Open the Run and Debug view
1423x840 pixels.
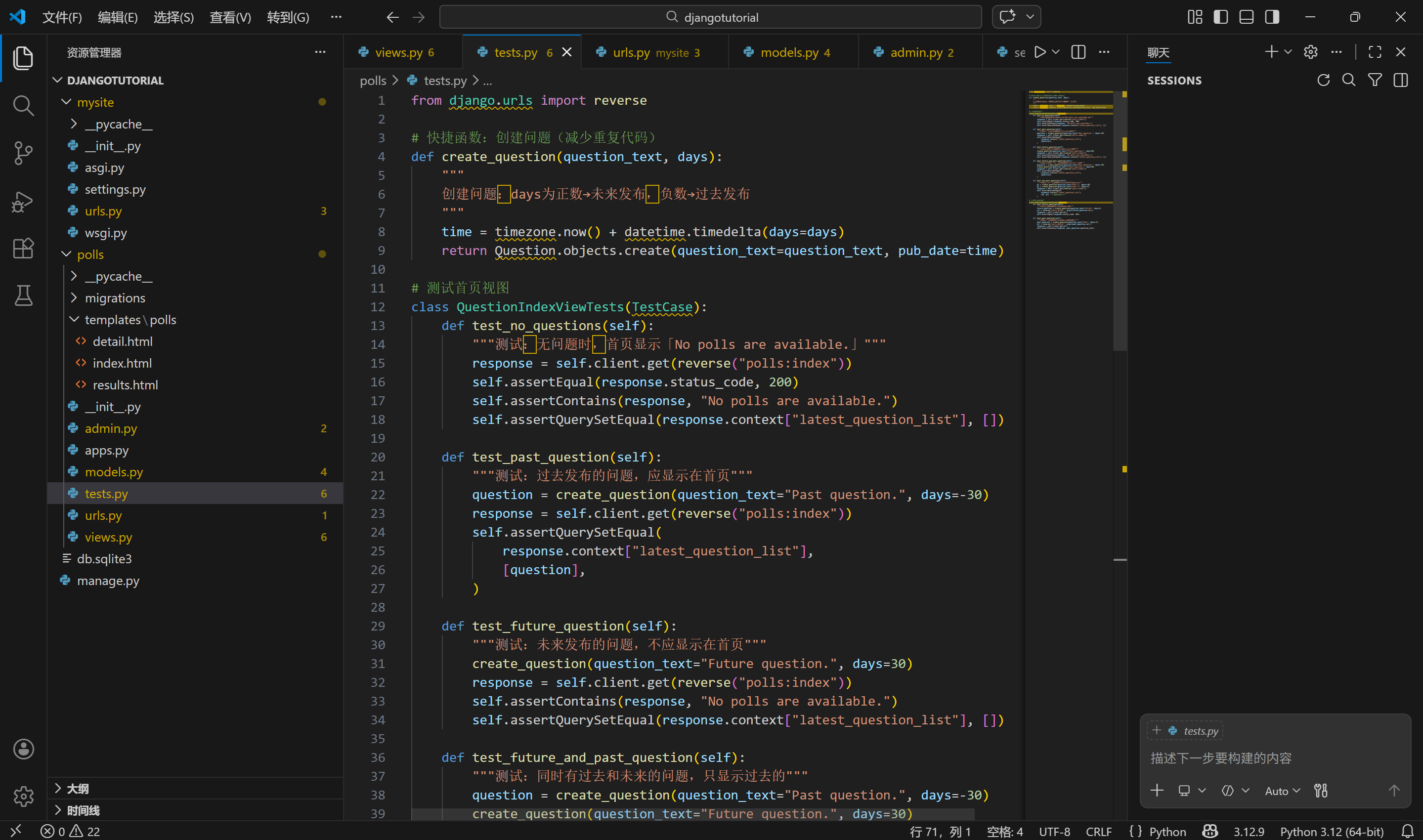pyautogui.click(x=23, y=201)
